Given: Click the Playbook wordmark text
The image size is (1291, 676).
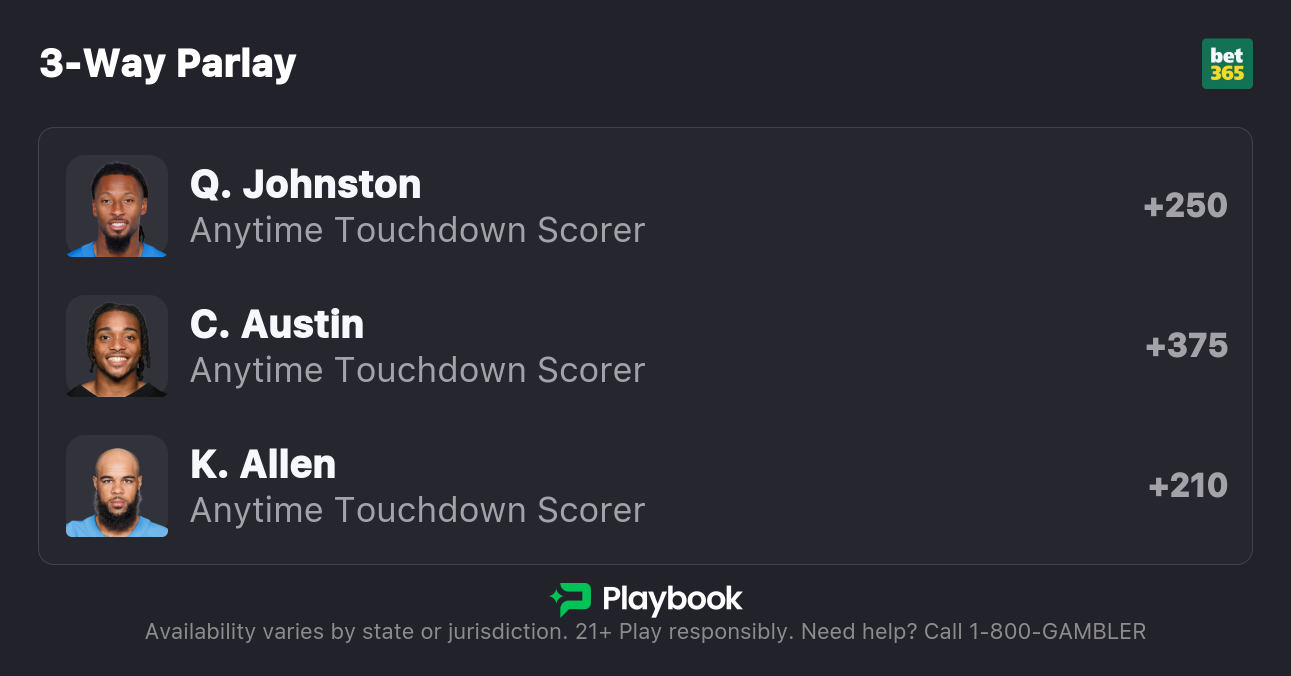Looking at the screenshot, I should point(672,599).
